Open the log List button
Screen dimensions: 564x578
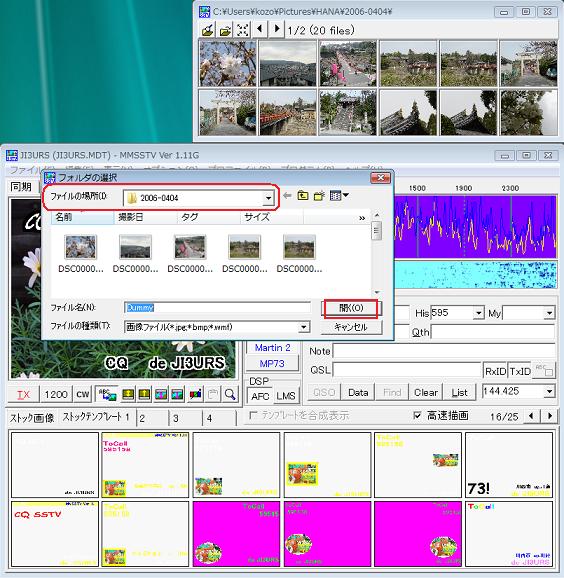pos(459,393)
